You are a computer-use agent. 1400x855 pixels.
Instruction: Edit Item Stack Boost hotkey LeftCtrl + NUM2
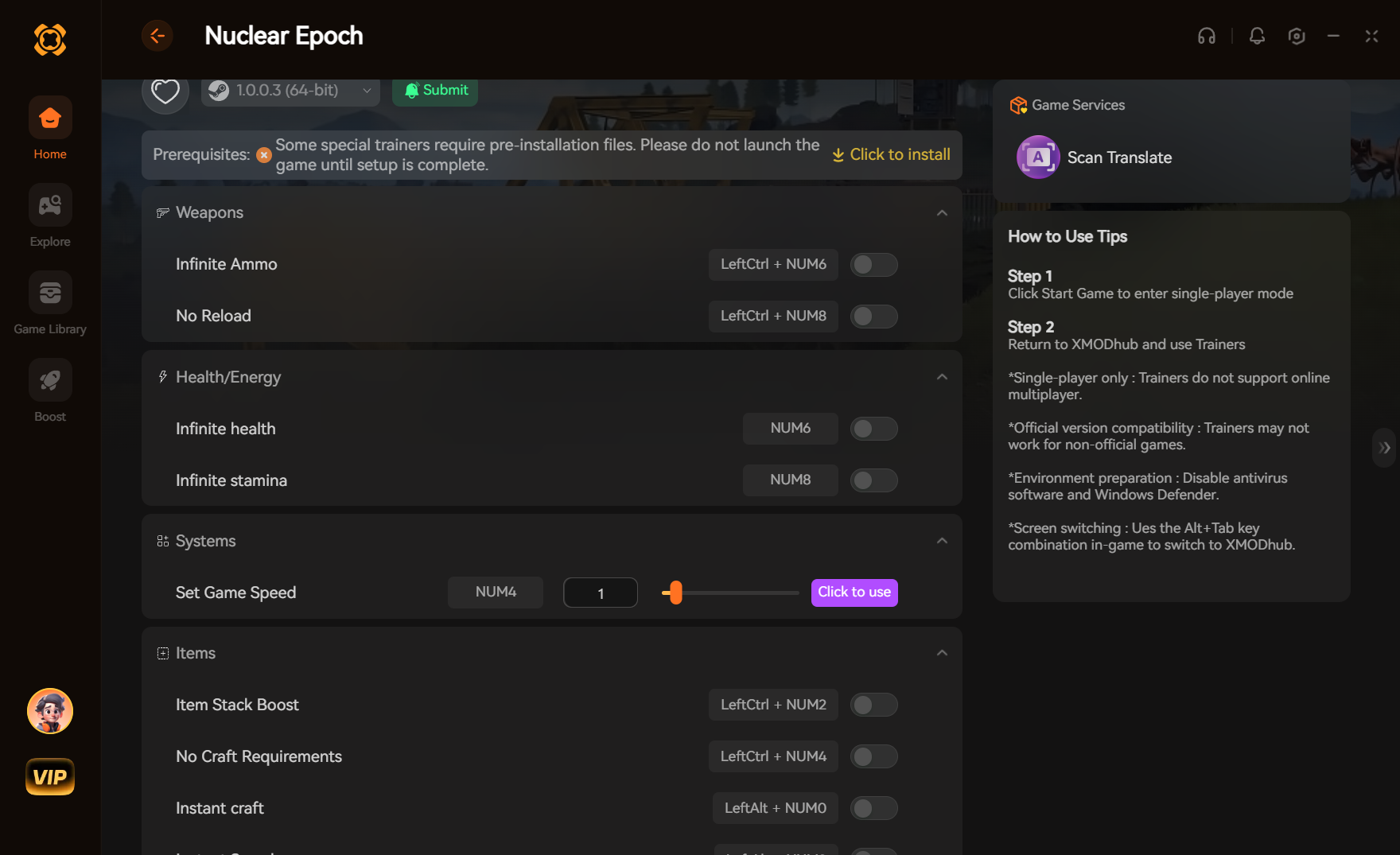773,705
